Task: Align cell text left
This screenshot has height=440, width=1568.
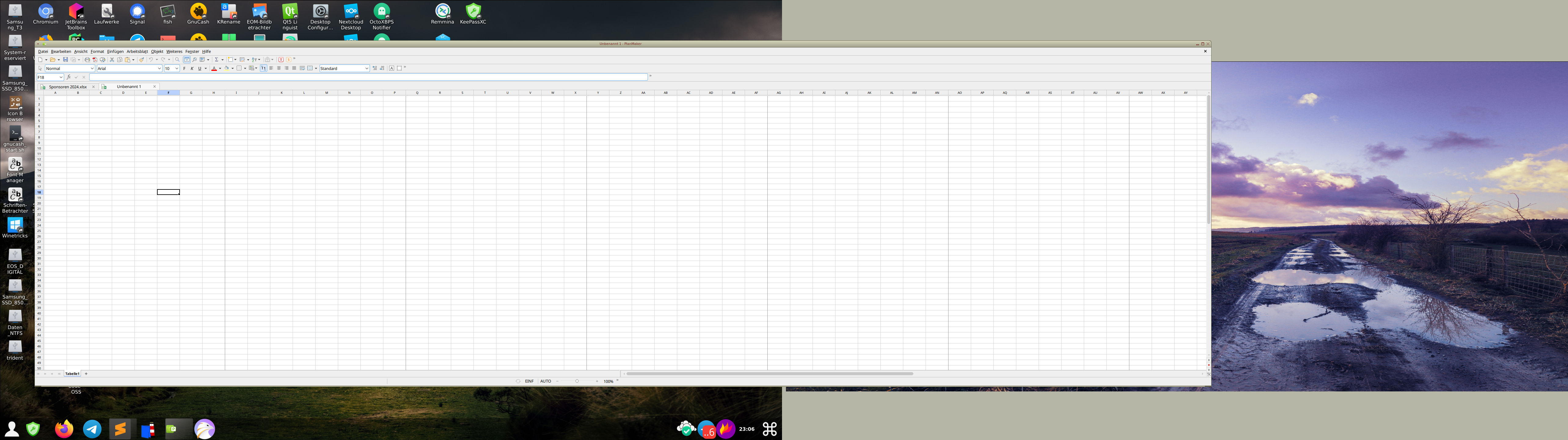Action: pos(272,68)
